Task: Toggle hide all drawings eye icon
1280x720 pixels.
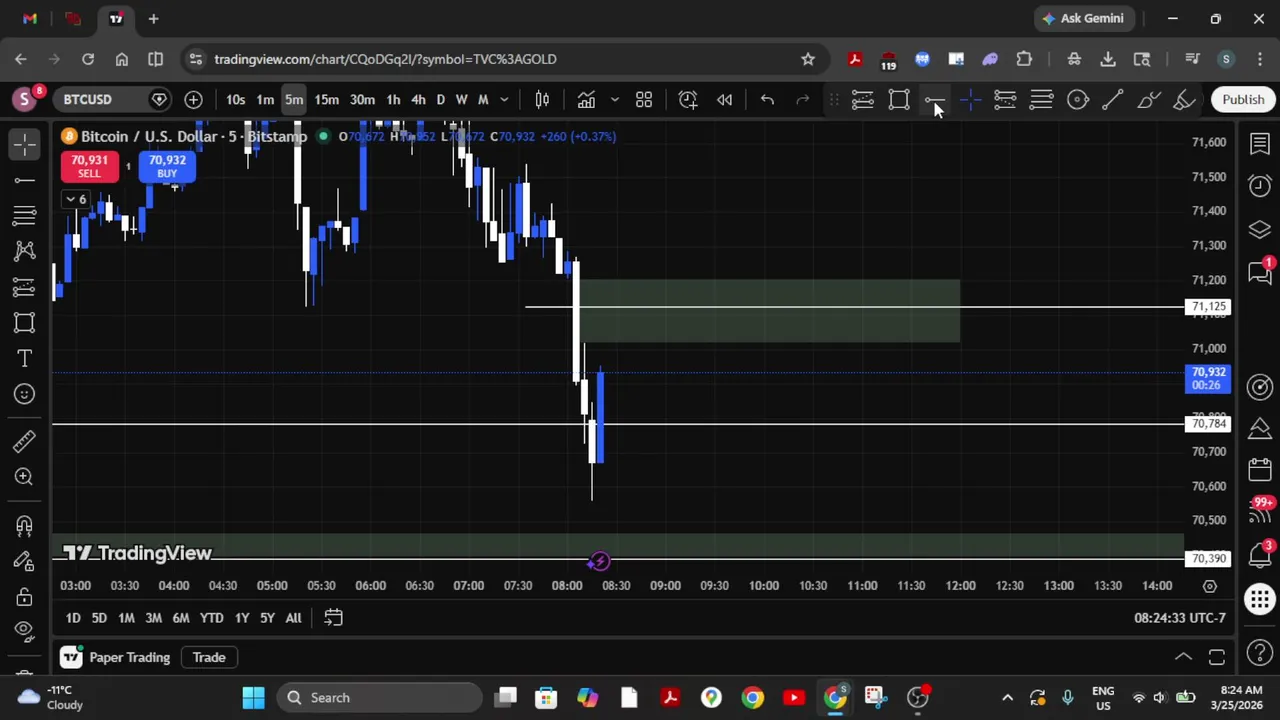Action: (25, 630)
